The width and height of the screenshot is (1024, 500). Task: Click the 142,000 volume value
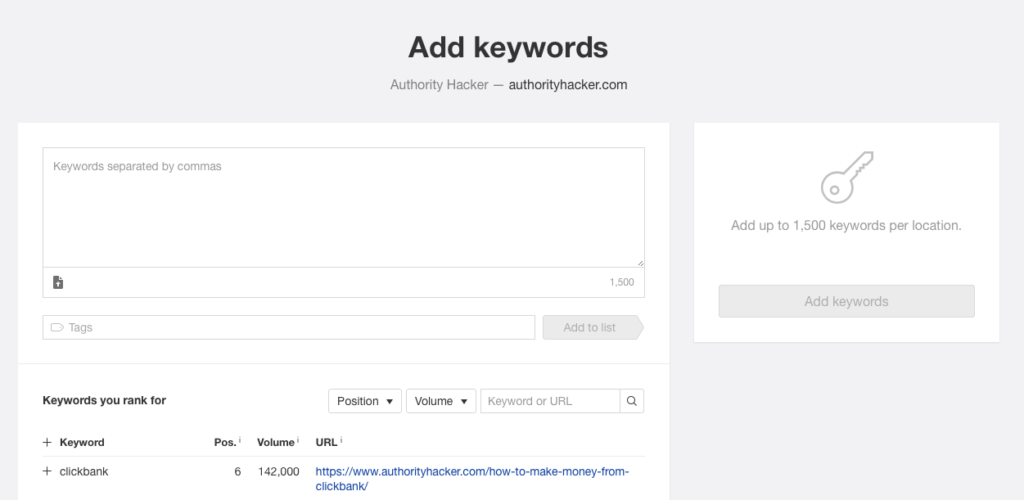tap(279, 471)
